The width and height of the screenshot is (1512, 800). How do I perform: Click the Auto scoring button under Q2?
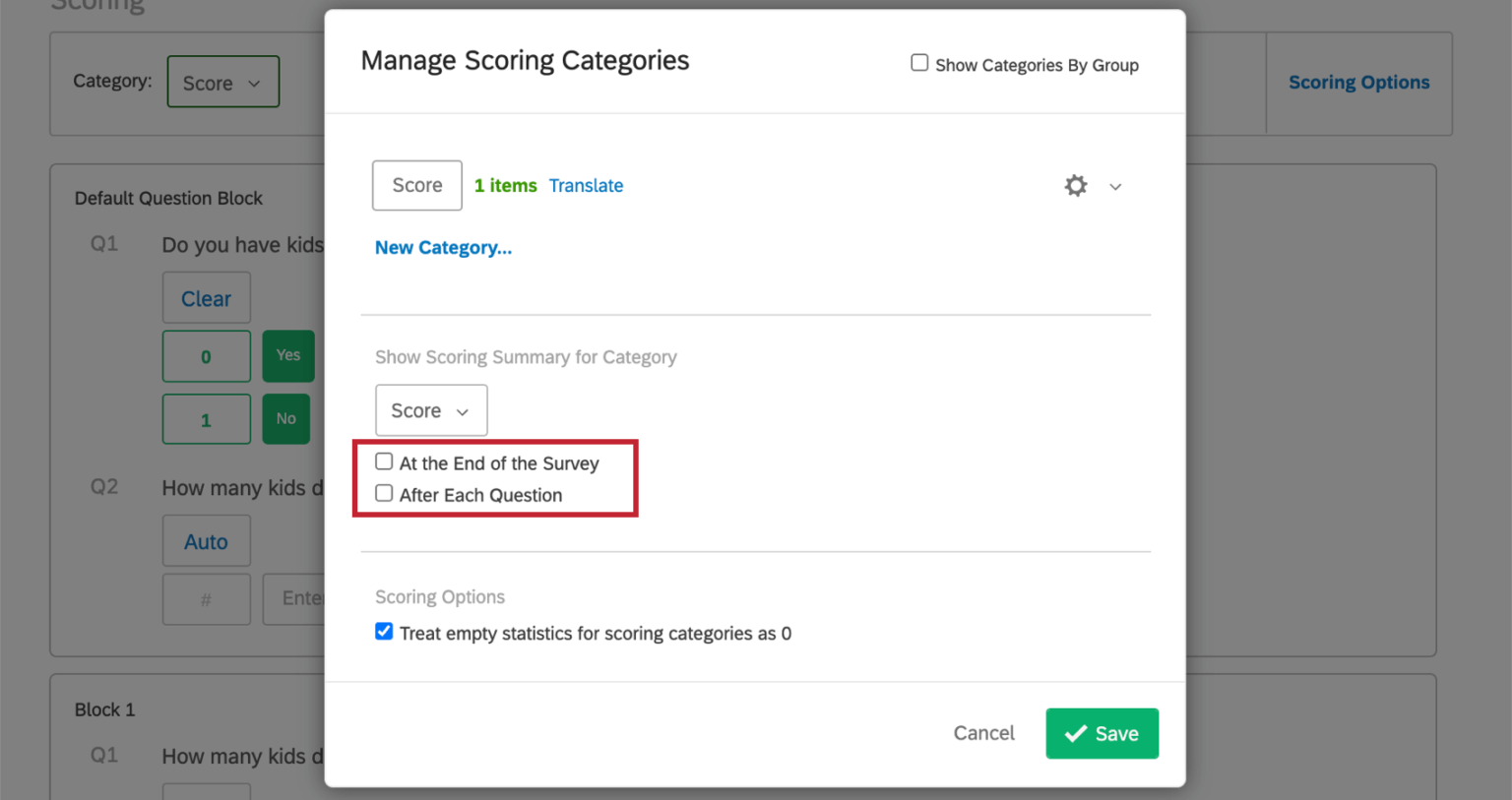point(206,540)
